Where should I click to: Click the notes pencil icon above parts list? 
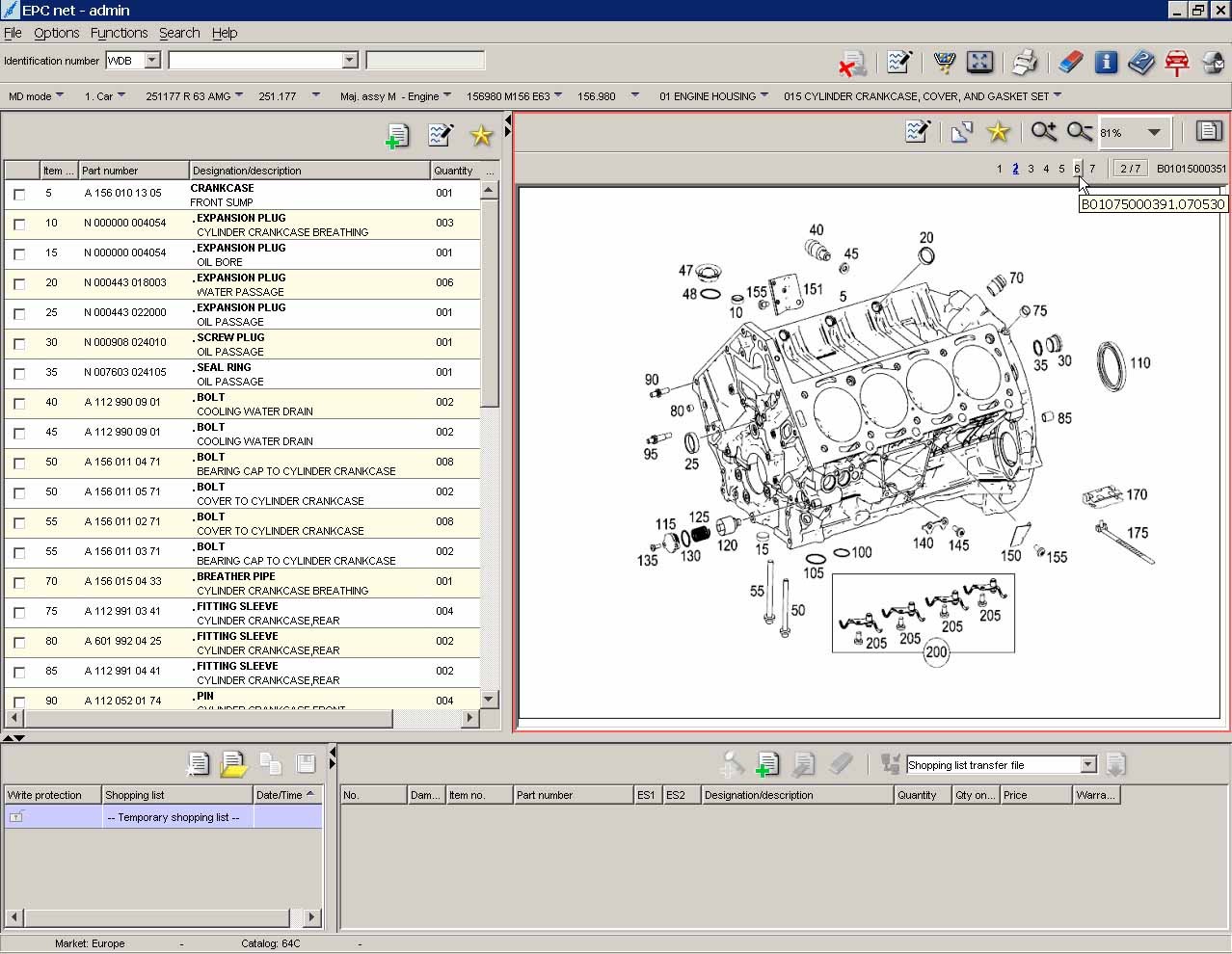point(441,134)
